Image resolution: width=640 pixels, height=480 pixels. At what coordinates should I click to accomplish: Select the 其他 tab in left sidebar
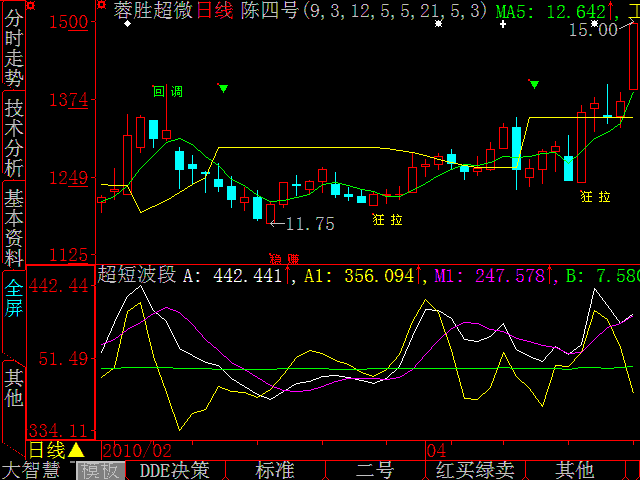click(x=13, y=388)
